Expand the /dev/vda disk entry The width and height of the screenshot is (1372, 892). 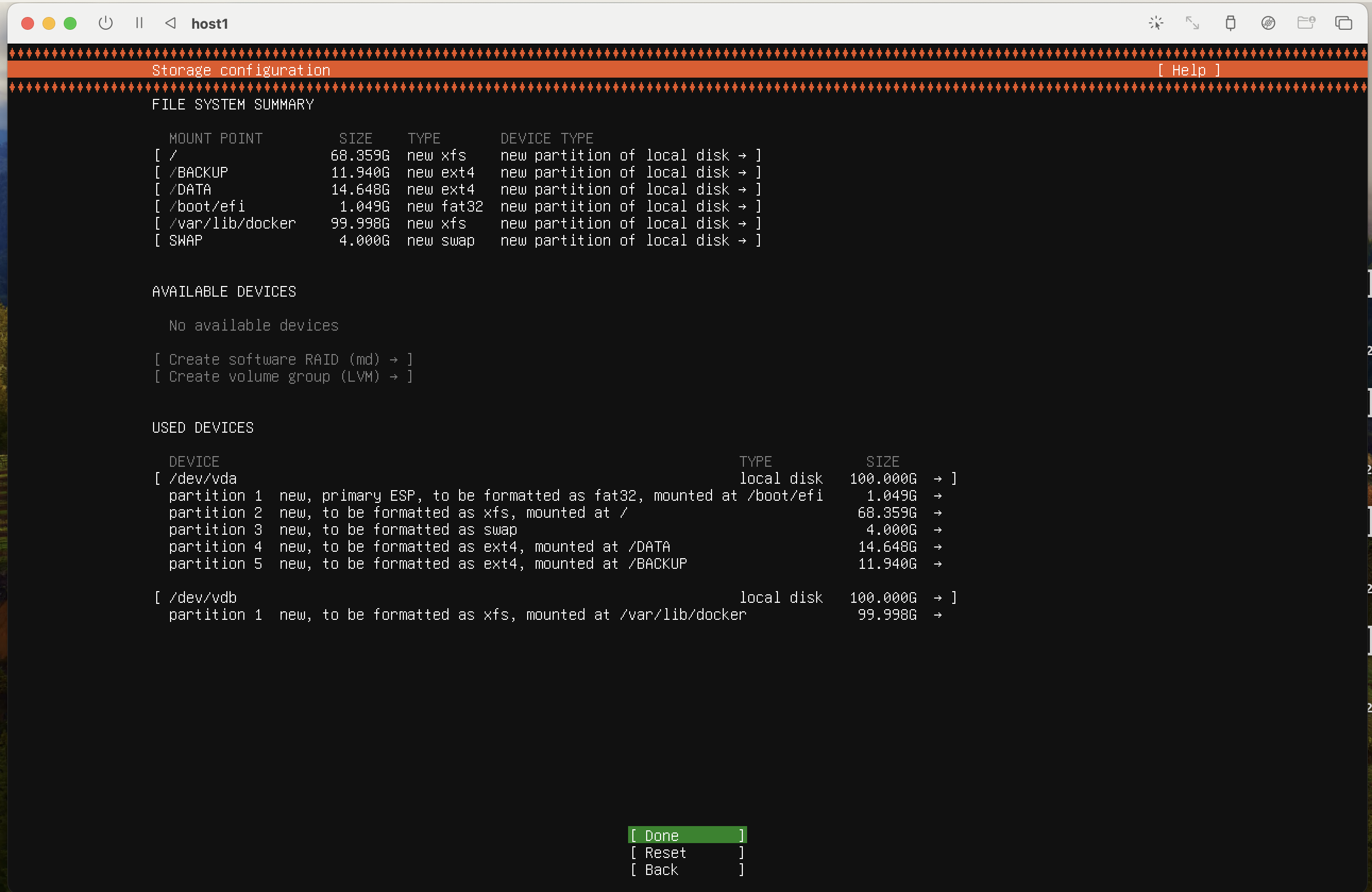click(x=203, y=478)
